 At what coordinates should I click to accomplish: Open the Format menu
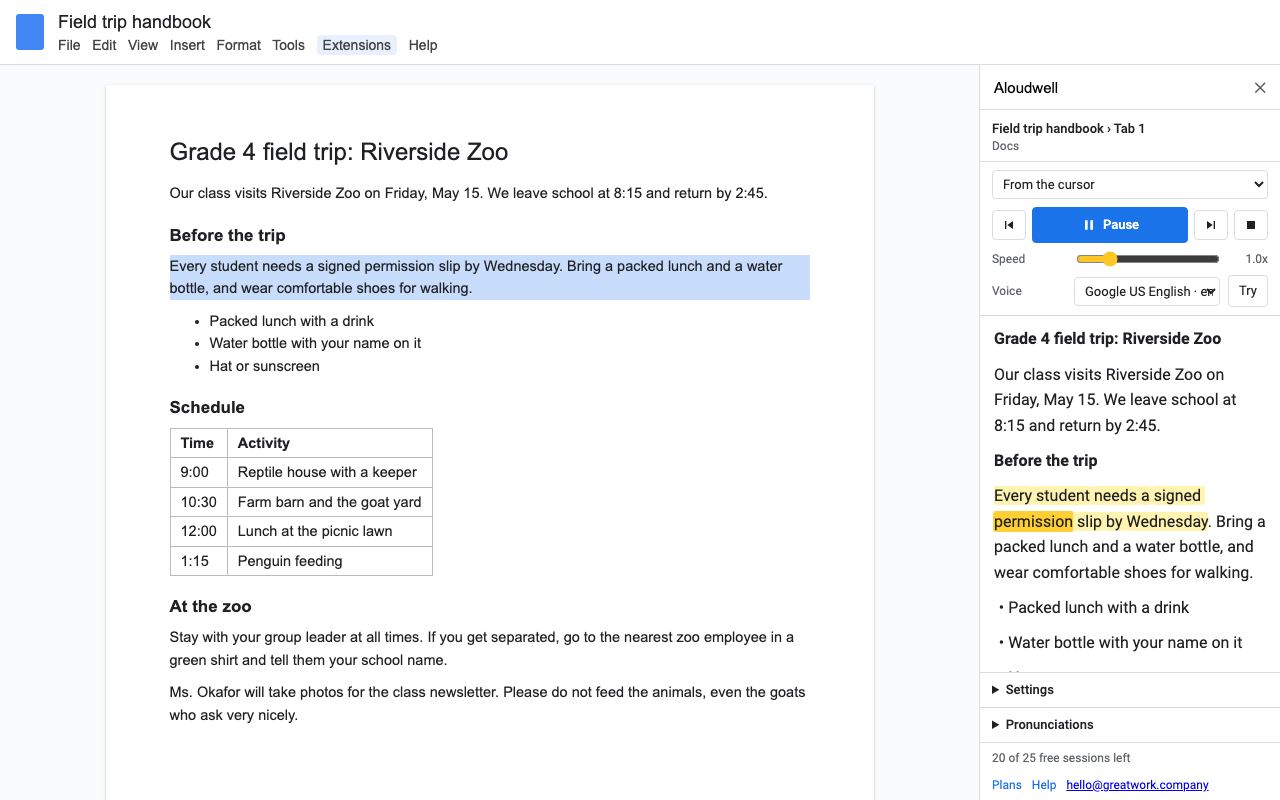pyautogui.click(x=238, y=45)
